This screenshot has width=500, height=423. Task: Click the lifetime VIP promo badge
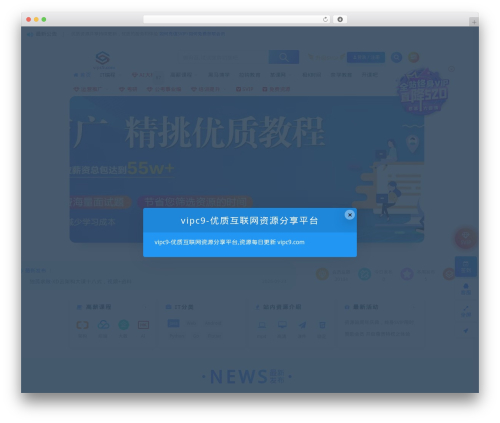coord(423,92)
